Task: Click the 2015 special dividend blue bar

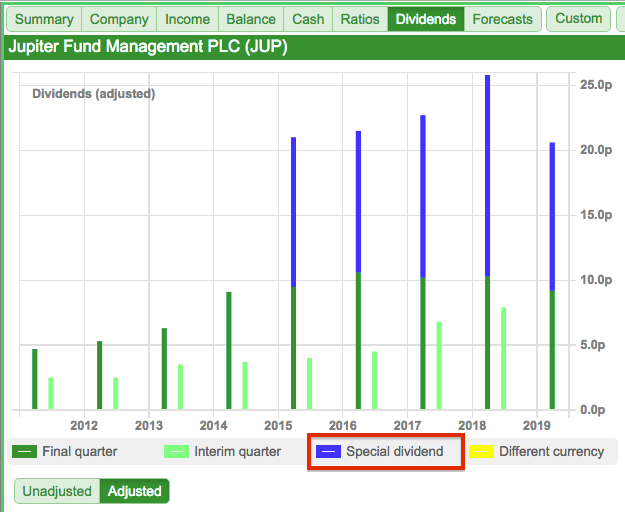Action: click(294, 212)
